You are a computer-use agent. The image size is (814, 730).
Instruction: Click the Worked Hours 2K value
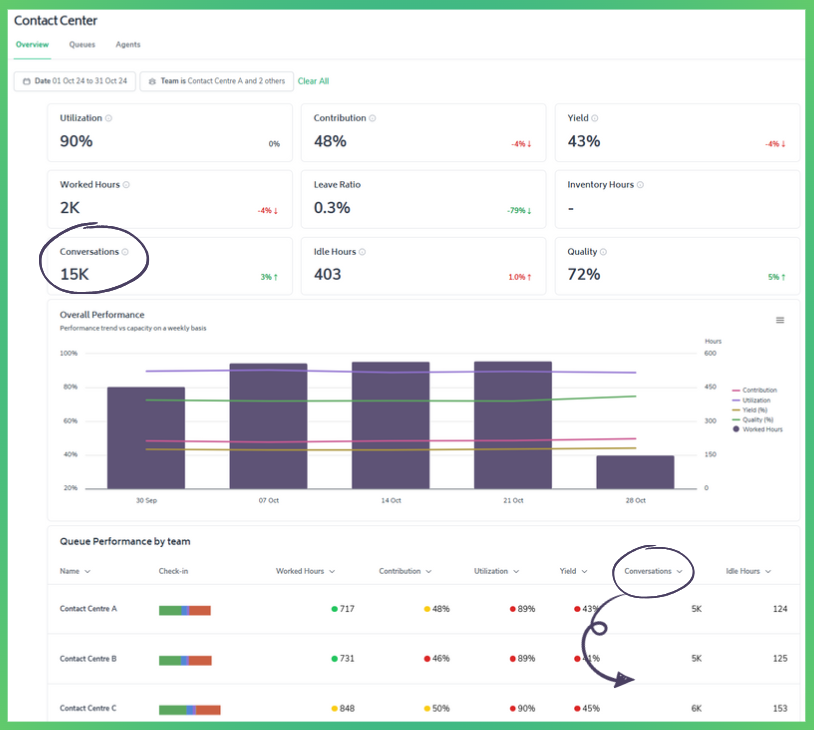70,208
